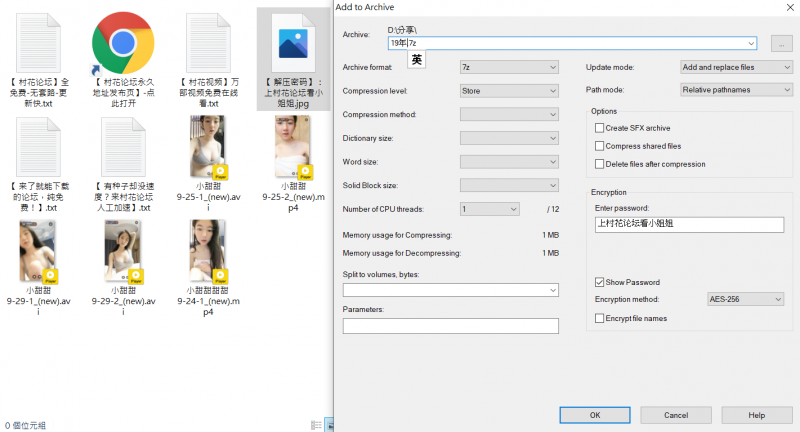Uncheck the Show Password checkbox

point(600,282)
